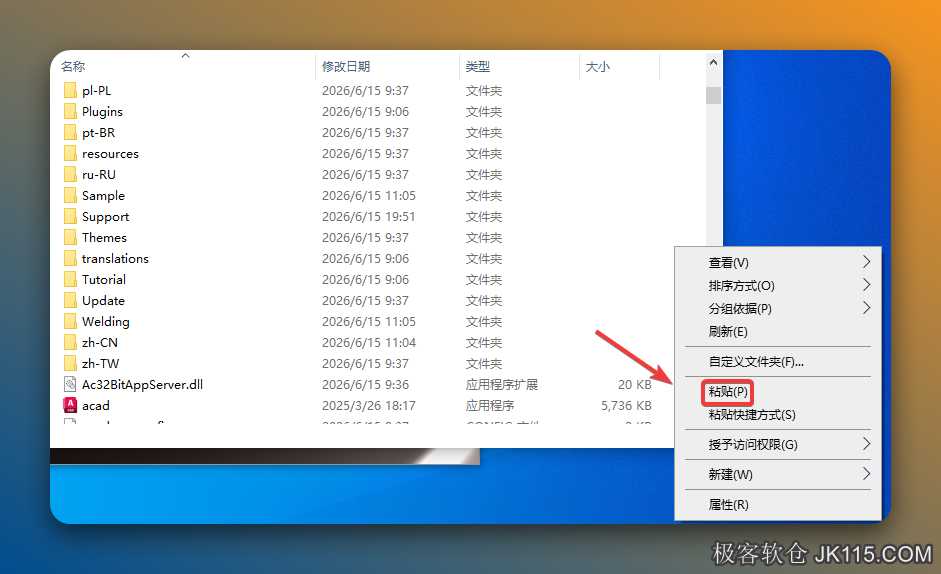941x574 pixels.
Task: Click the translations folder name
Action: pyautogui.click(x=115, y=259)
